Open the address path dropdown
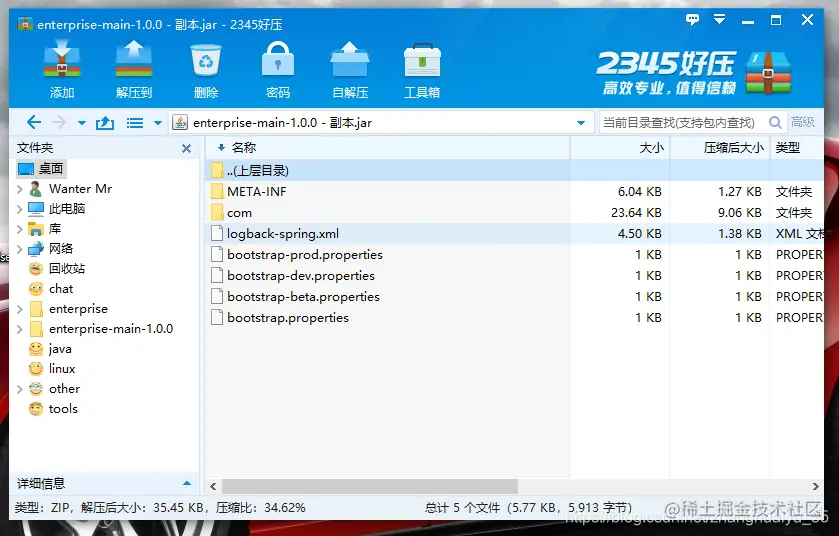Screen dimensions: 839x536 (581, 123)
